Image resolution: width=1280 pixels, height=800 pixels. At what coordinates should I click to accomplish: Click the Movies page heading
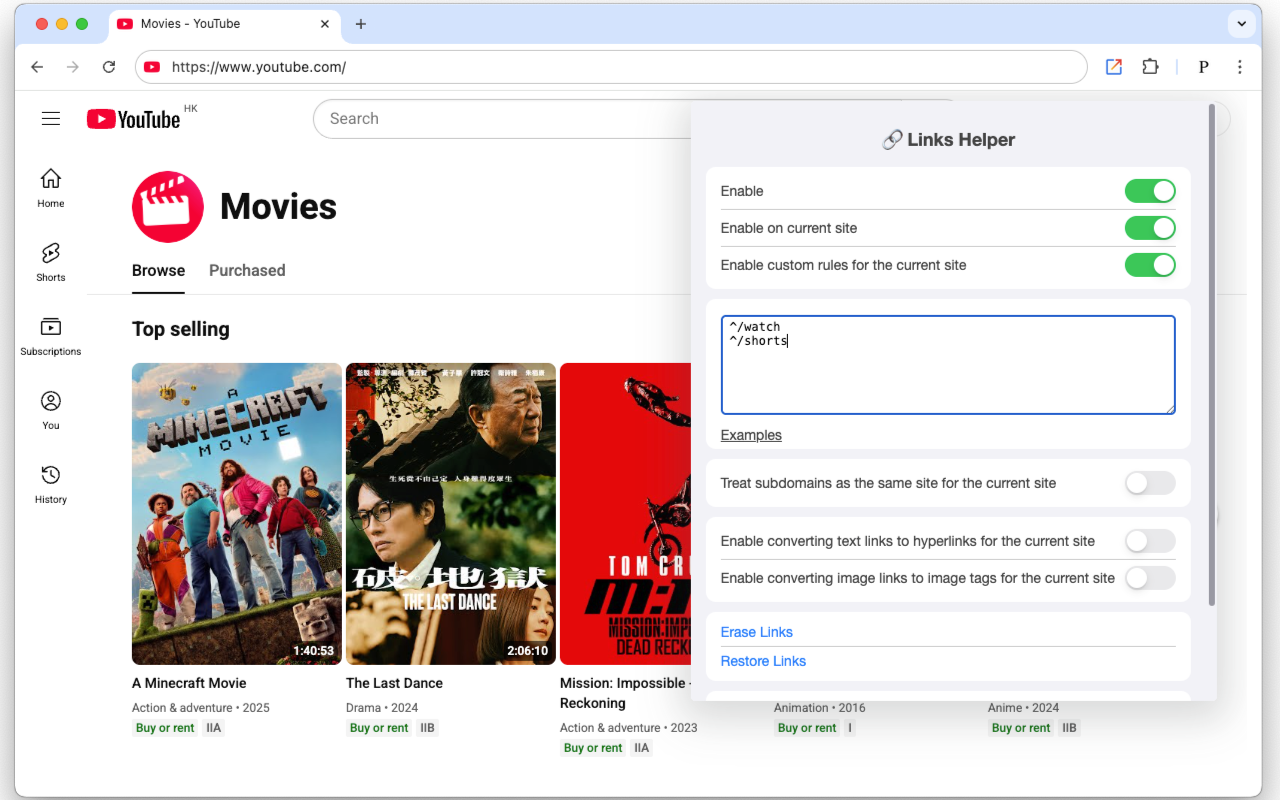click(x=278, y=206)
